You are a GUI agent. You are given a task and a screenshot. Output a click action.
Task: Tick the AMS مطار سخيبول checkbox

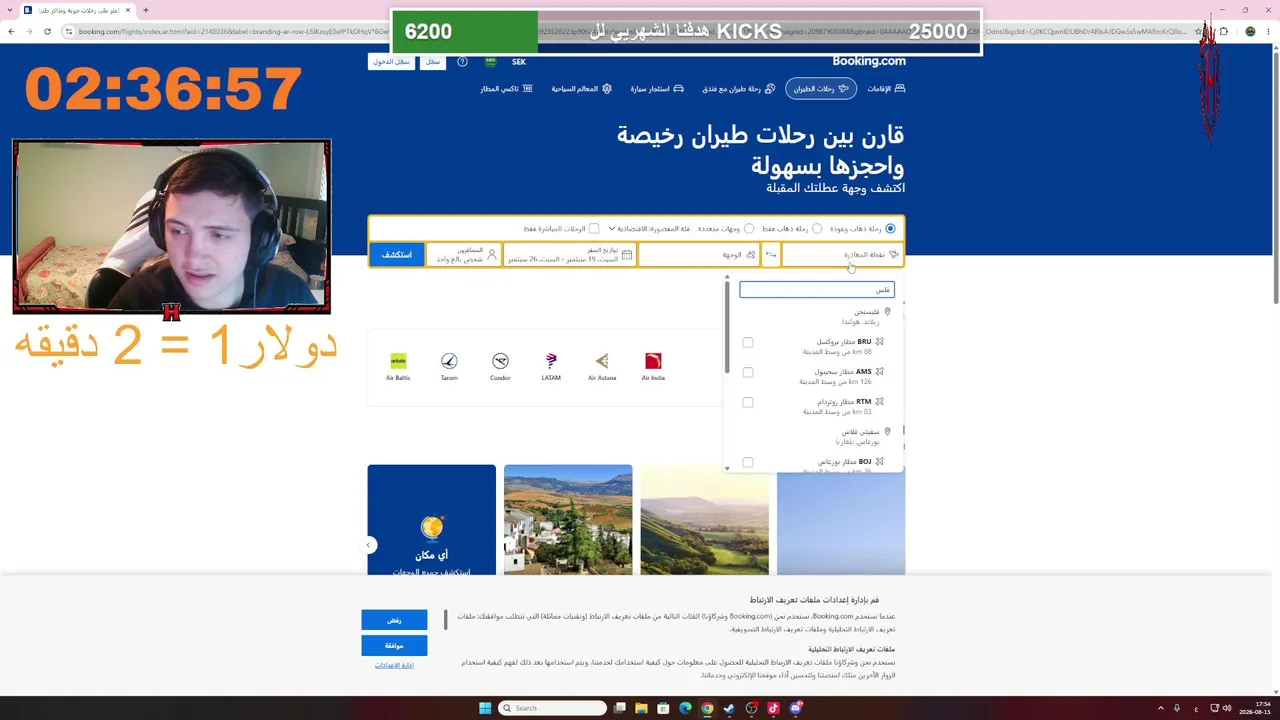[x=748, y=372]
